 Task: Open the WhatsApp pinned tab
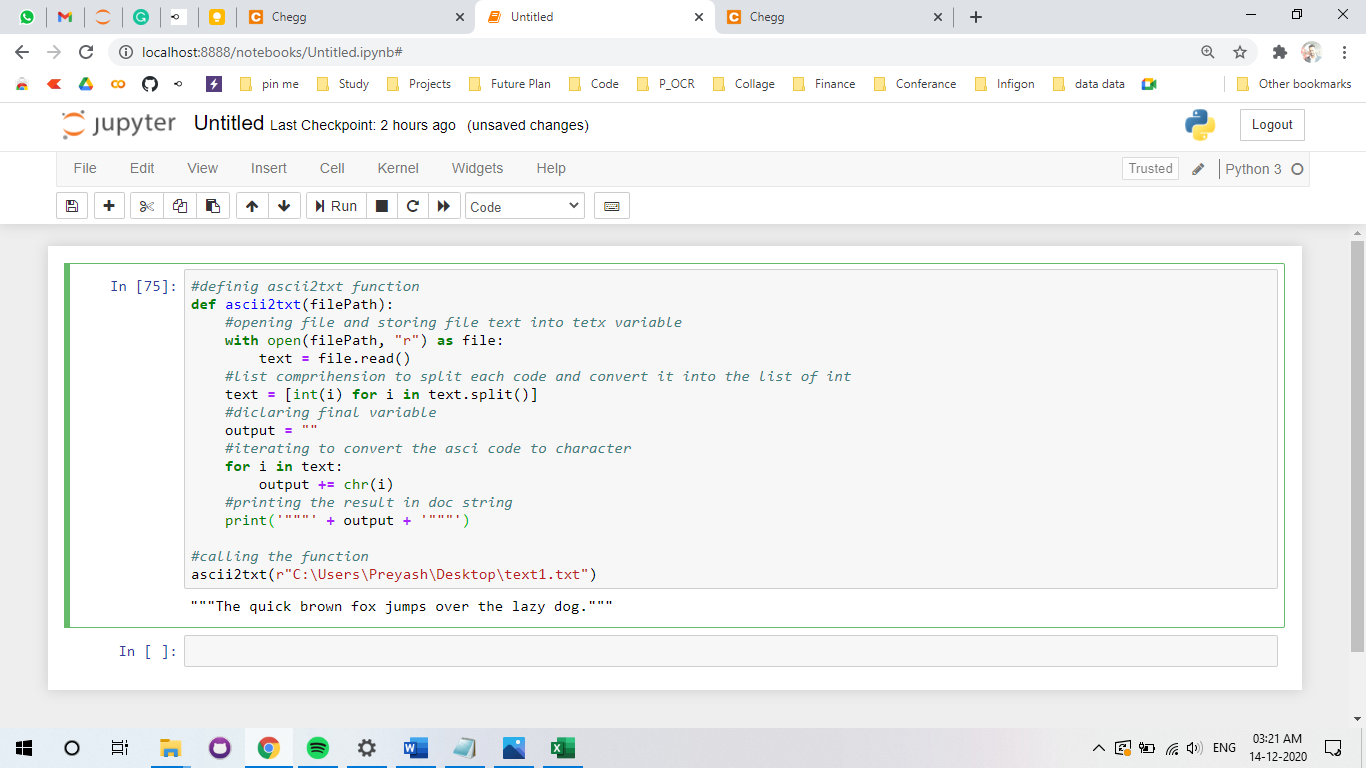click(26, 17)
